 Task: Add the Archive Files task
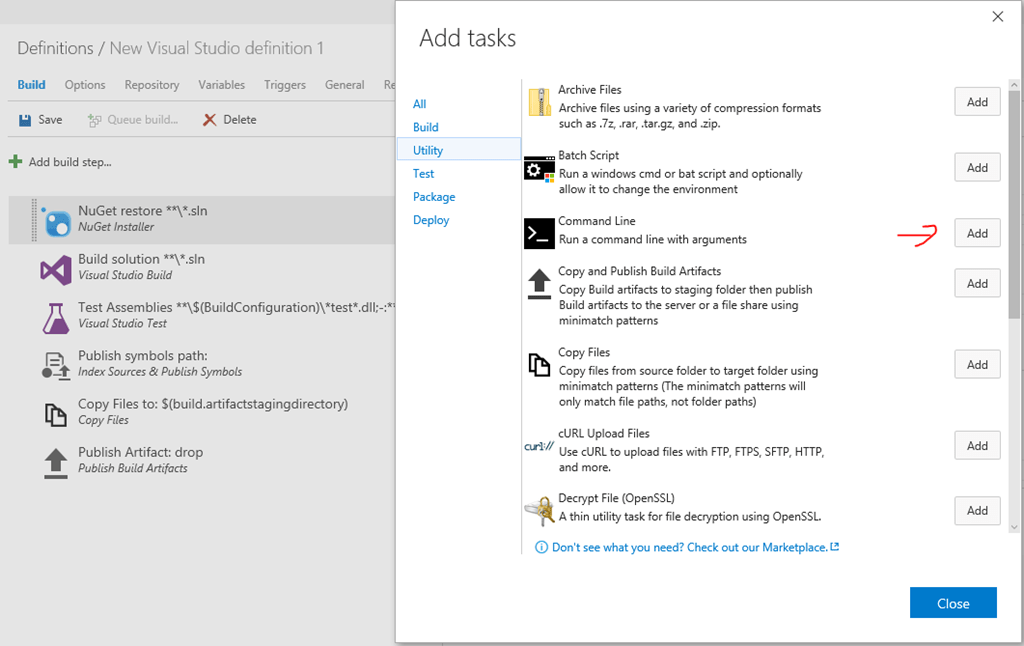tap(977, 102)
